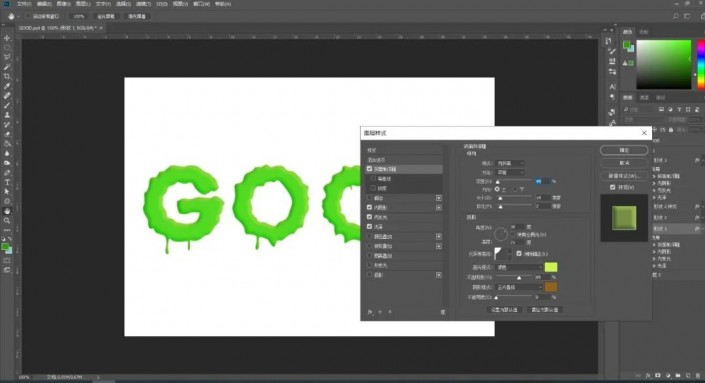
Task: Click the New Style (新建样式) button
Action: pos(624,176)
